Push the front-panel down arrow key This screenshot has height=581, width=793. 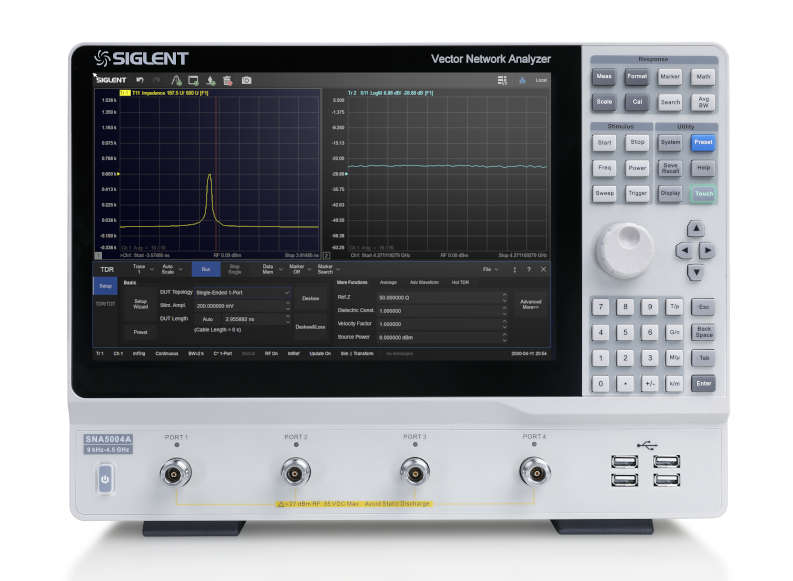point(696,273)
